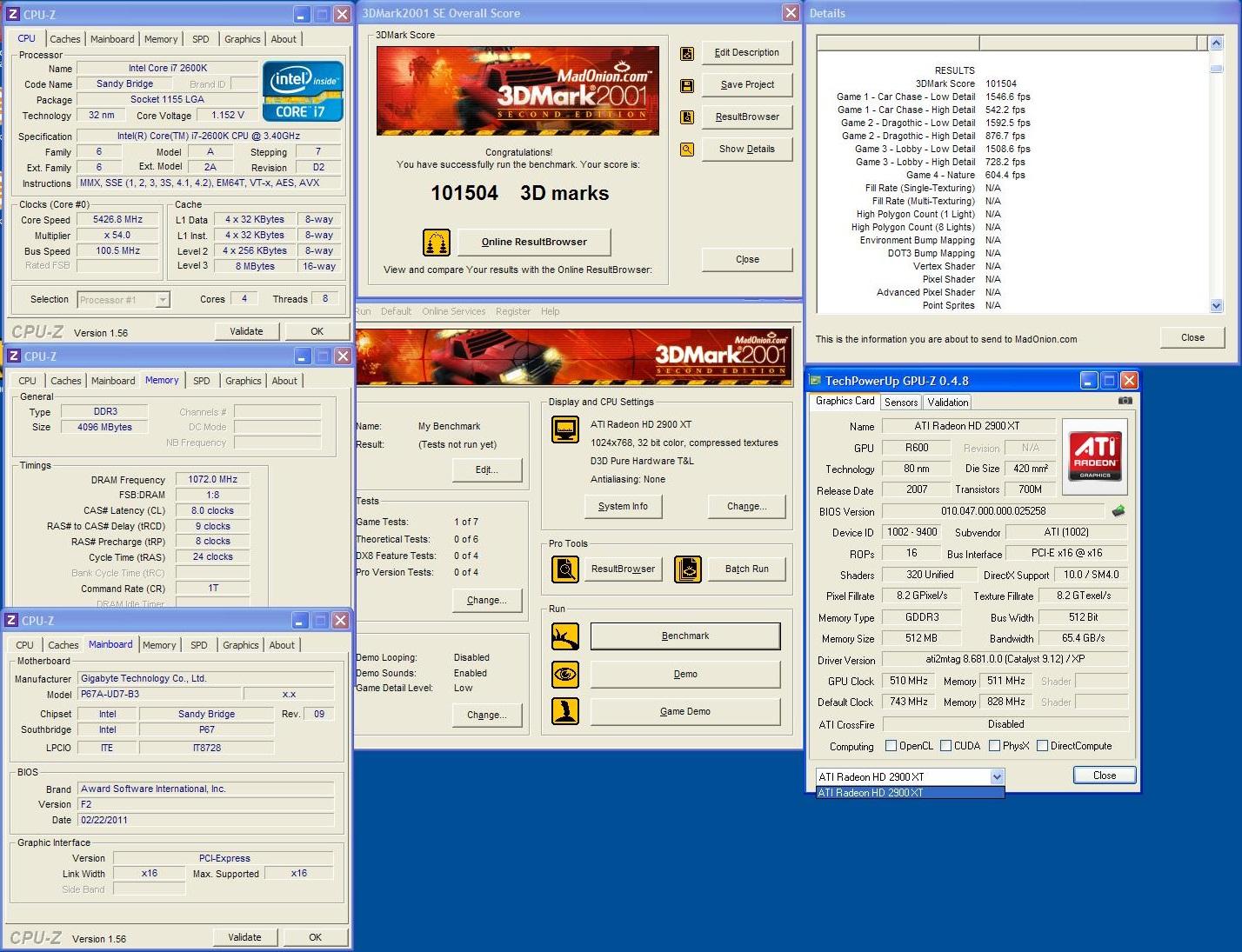Open the Caches tab in top CPU-Z
The width and height of the screenshot is (1242, 952).
65,39
